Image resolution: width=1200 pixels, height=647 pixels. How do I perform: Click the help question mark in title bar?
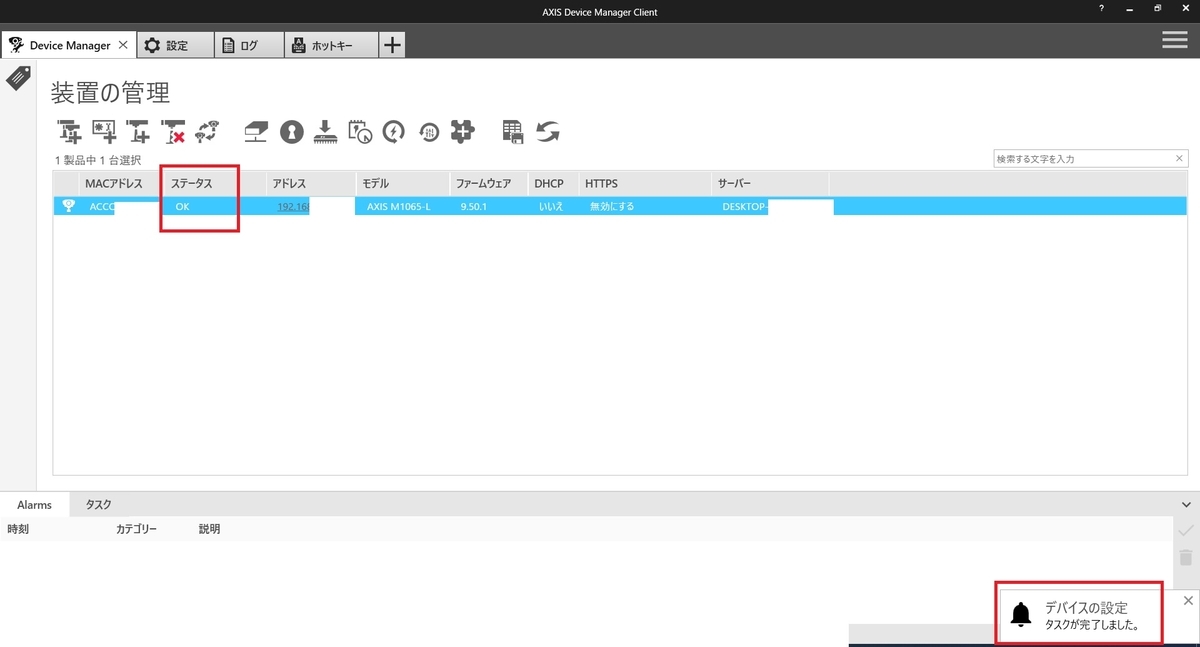1101,8
